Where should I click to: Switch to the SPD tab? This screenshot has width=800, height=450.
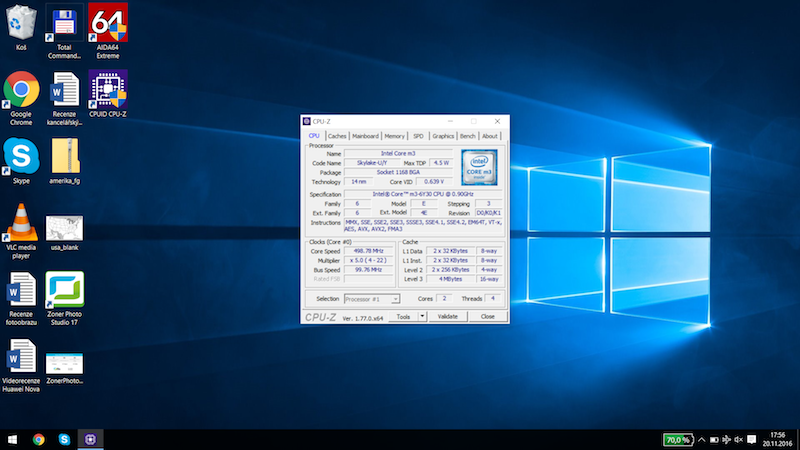coord(418,136)
